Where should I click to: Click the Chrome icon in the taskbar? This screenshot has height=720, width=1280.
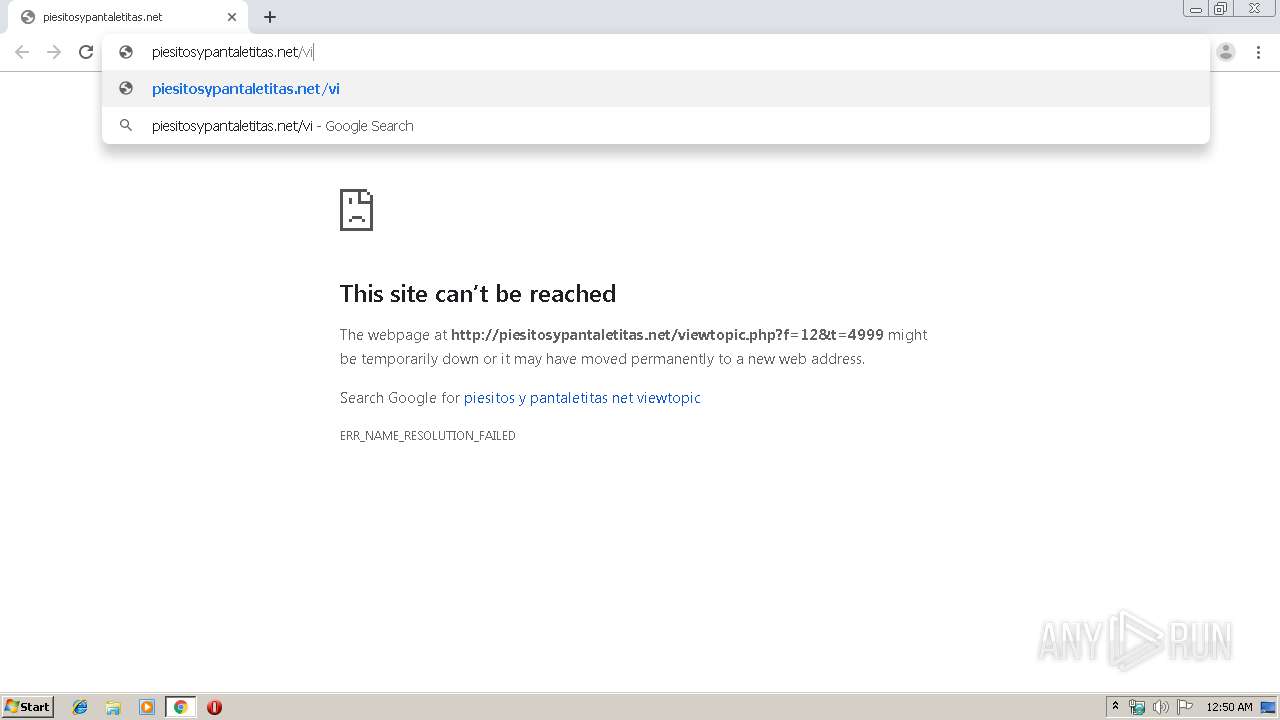pos(180,707)
